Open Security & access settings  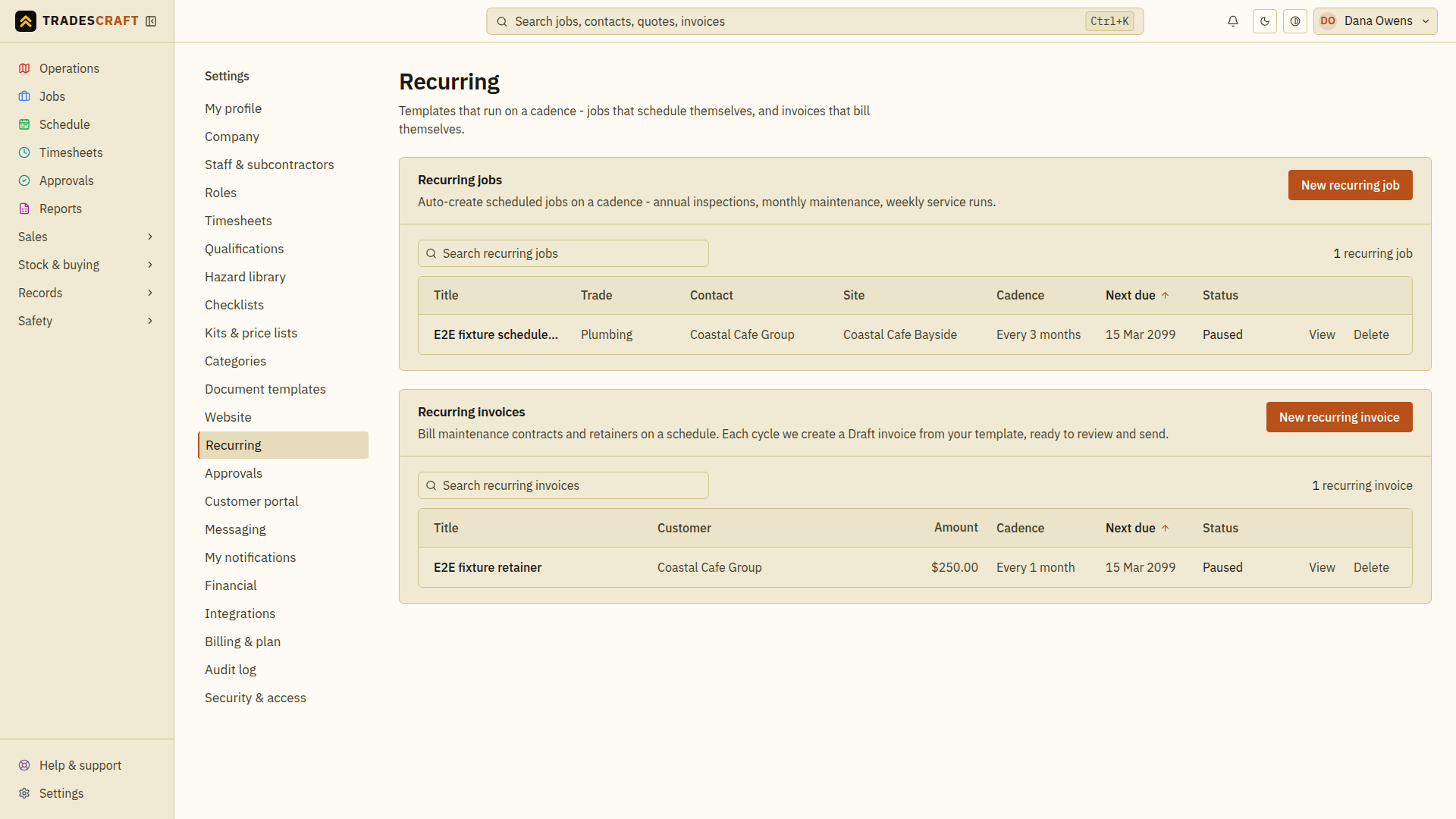pyautogui.click(x=283, y=698)
